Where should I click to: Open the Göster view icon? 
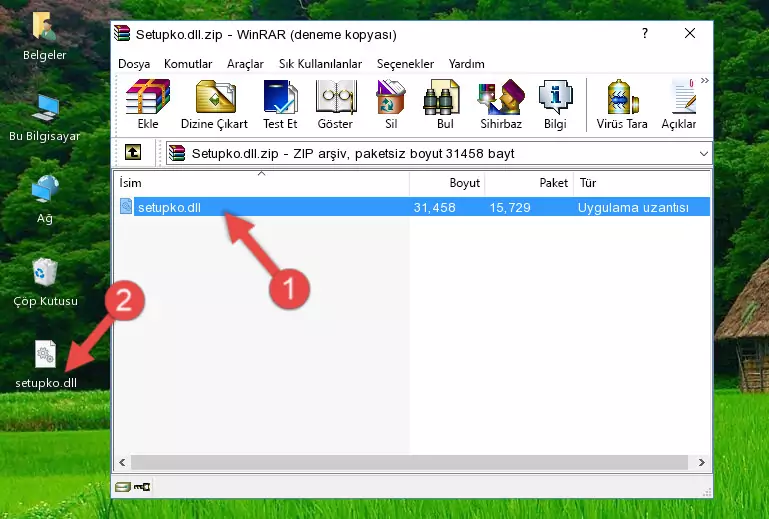(336, 97)
